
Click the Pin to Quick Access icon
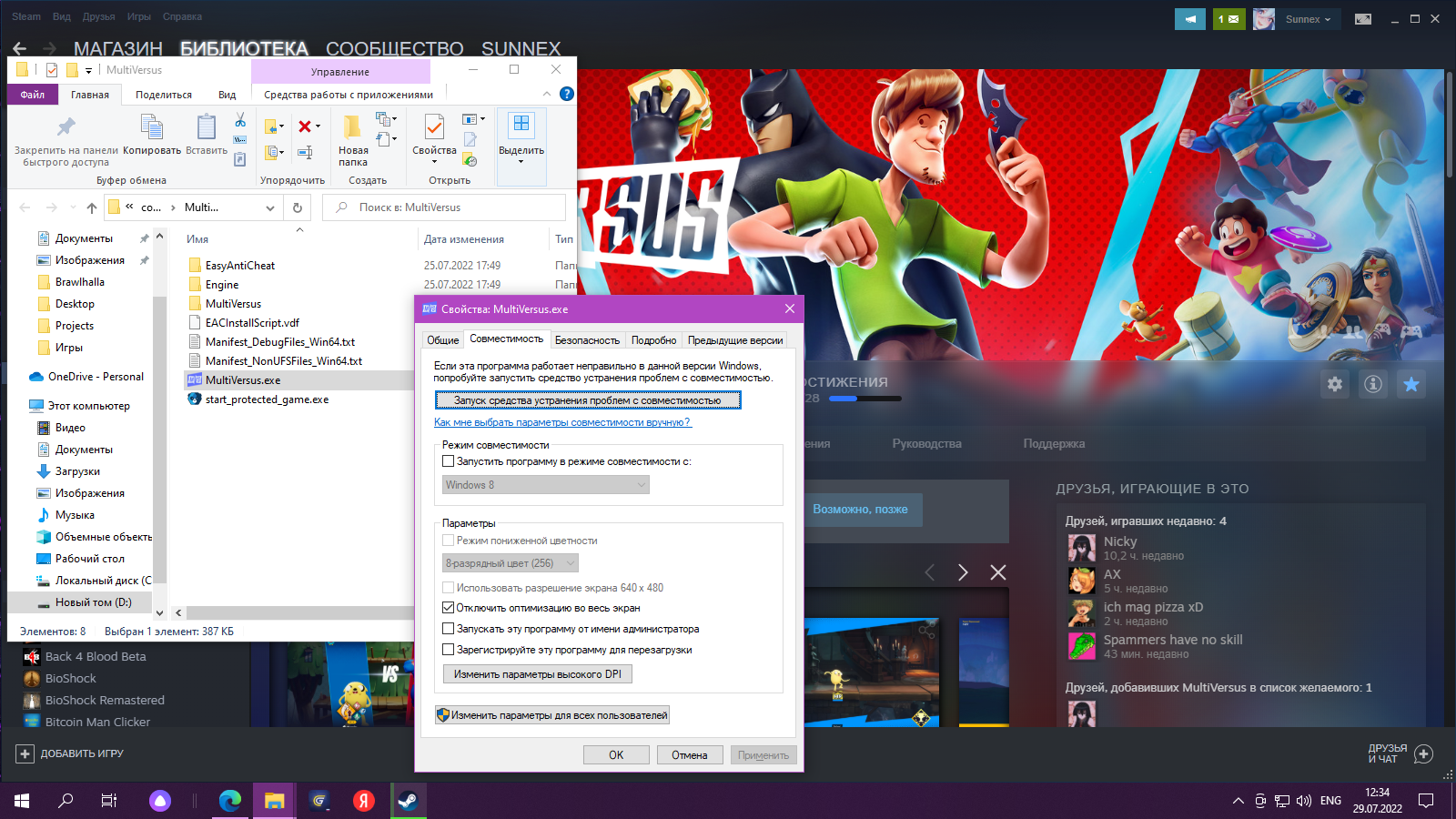(66, 126)
